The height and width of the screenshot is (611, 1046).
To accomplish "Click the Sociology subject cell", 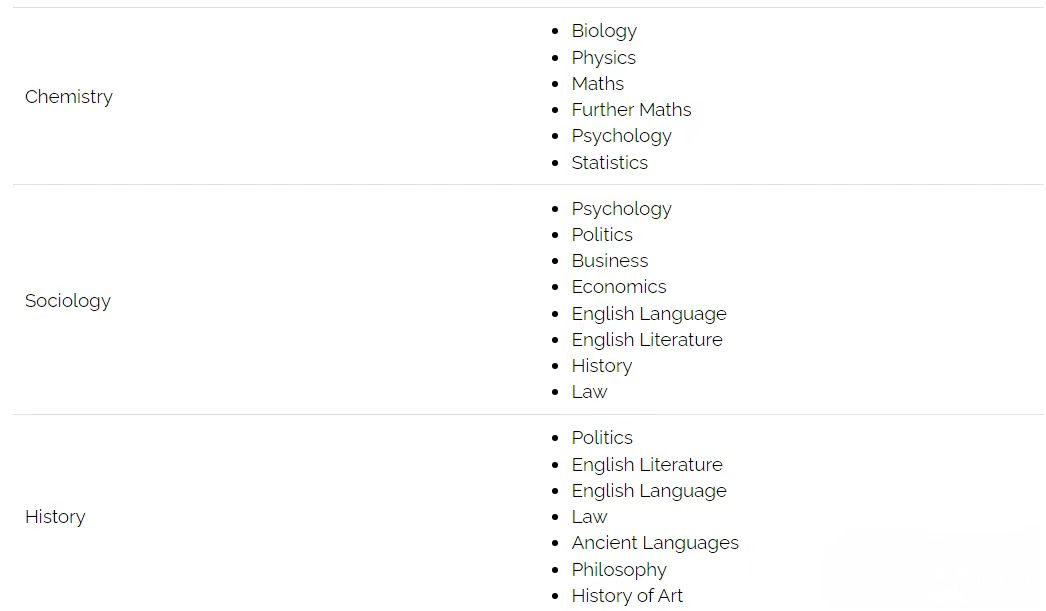I will pyautogui.click(x=67, y=301).
